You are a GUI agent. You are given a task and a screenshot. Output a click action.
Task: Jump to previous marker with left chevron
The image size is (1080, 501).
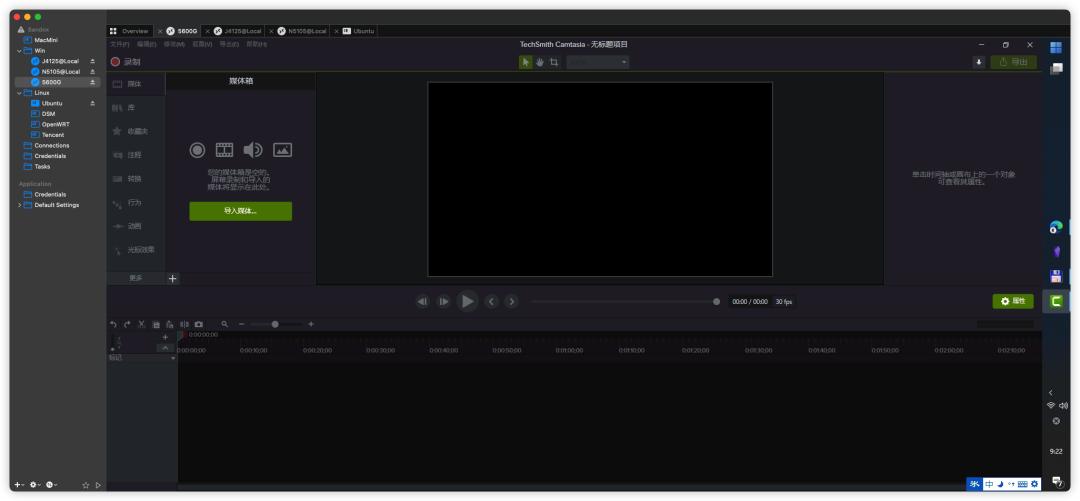(491, 301)
